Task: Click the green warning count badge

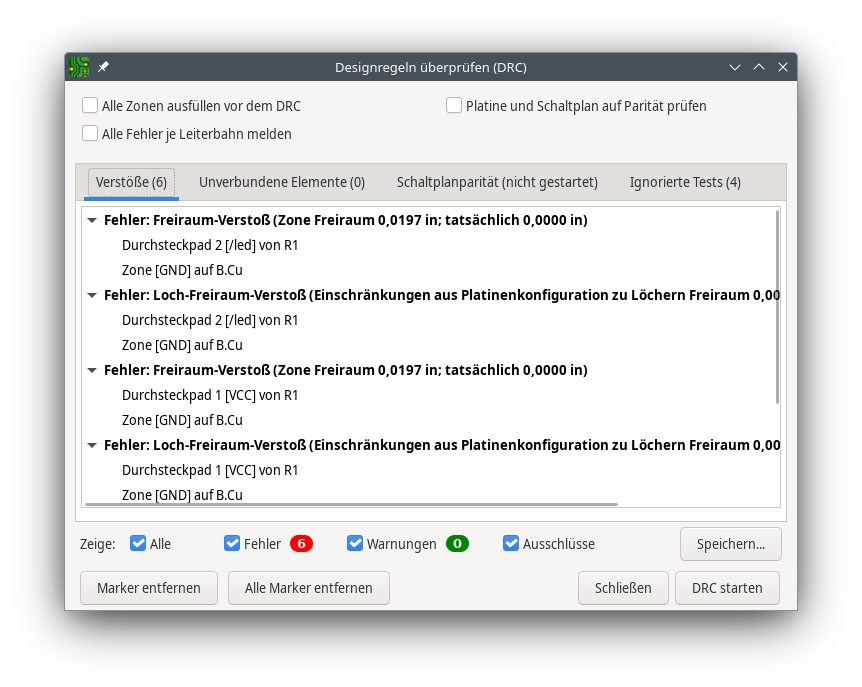Action: (x=457, y=544)
